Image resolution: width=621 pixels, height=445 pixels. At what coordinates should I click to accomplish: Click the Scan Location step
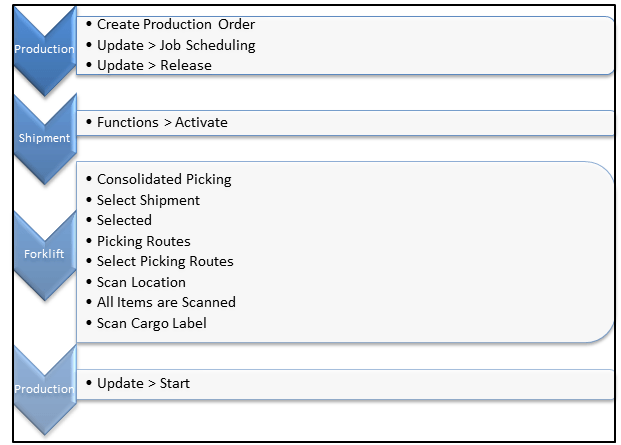[141, 282]
